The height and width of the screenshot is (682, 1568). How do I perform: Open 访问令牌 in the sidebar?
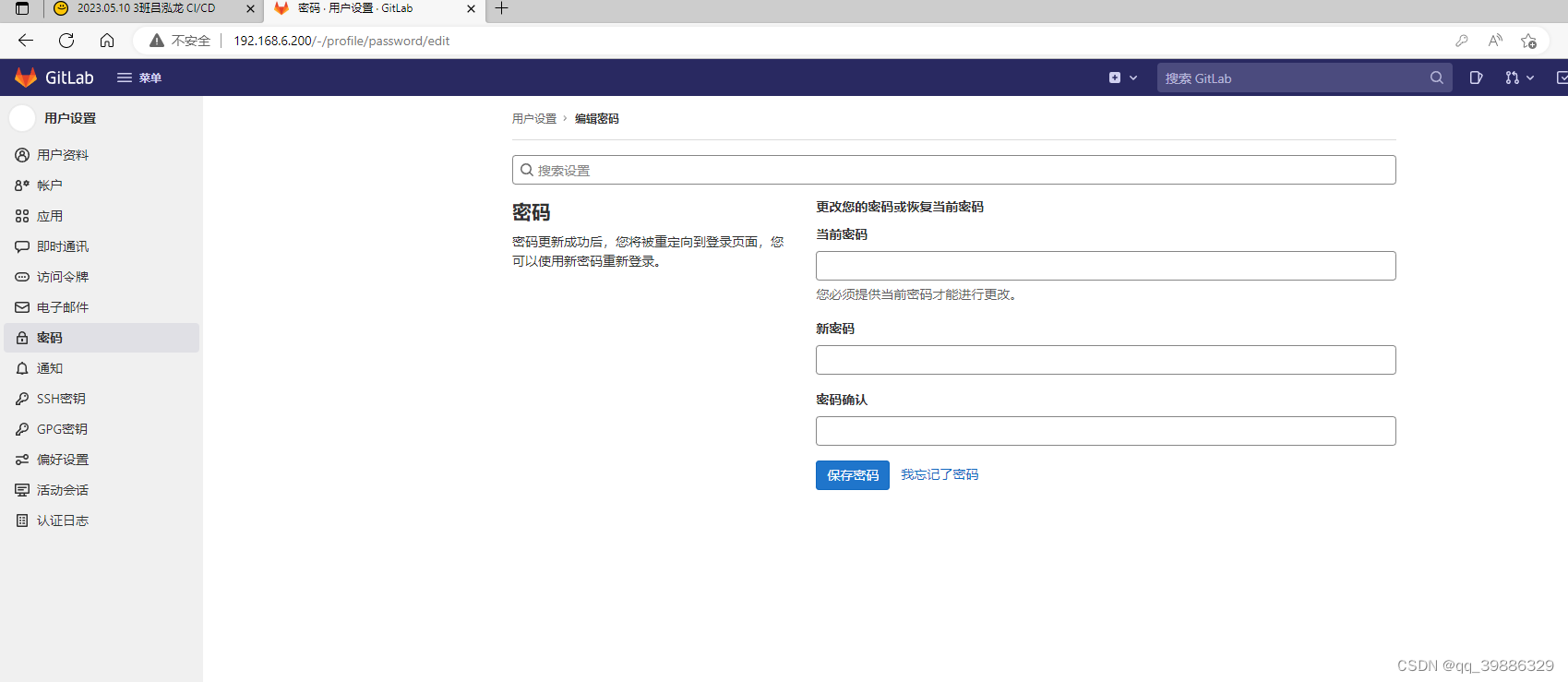pyautogui.click(x=102, y=277)
